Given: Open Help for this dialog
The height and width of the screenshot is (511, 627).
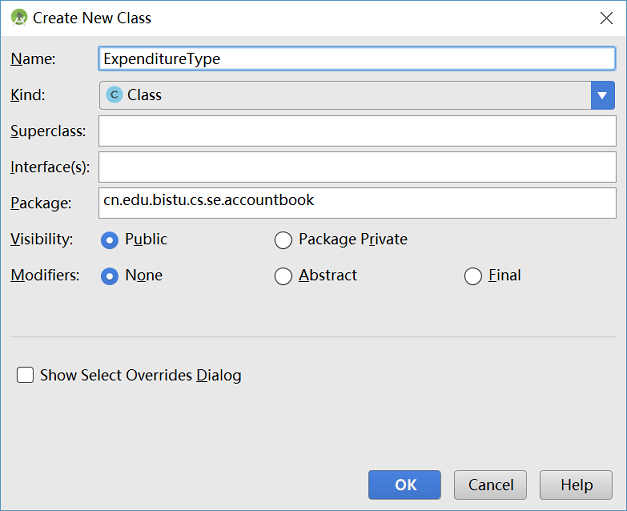Looking at the screenshot, I should point(576,485).
